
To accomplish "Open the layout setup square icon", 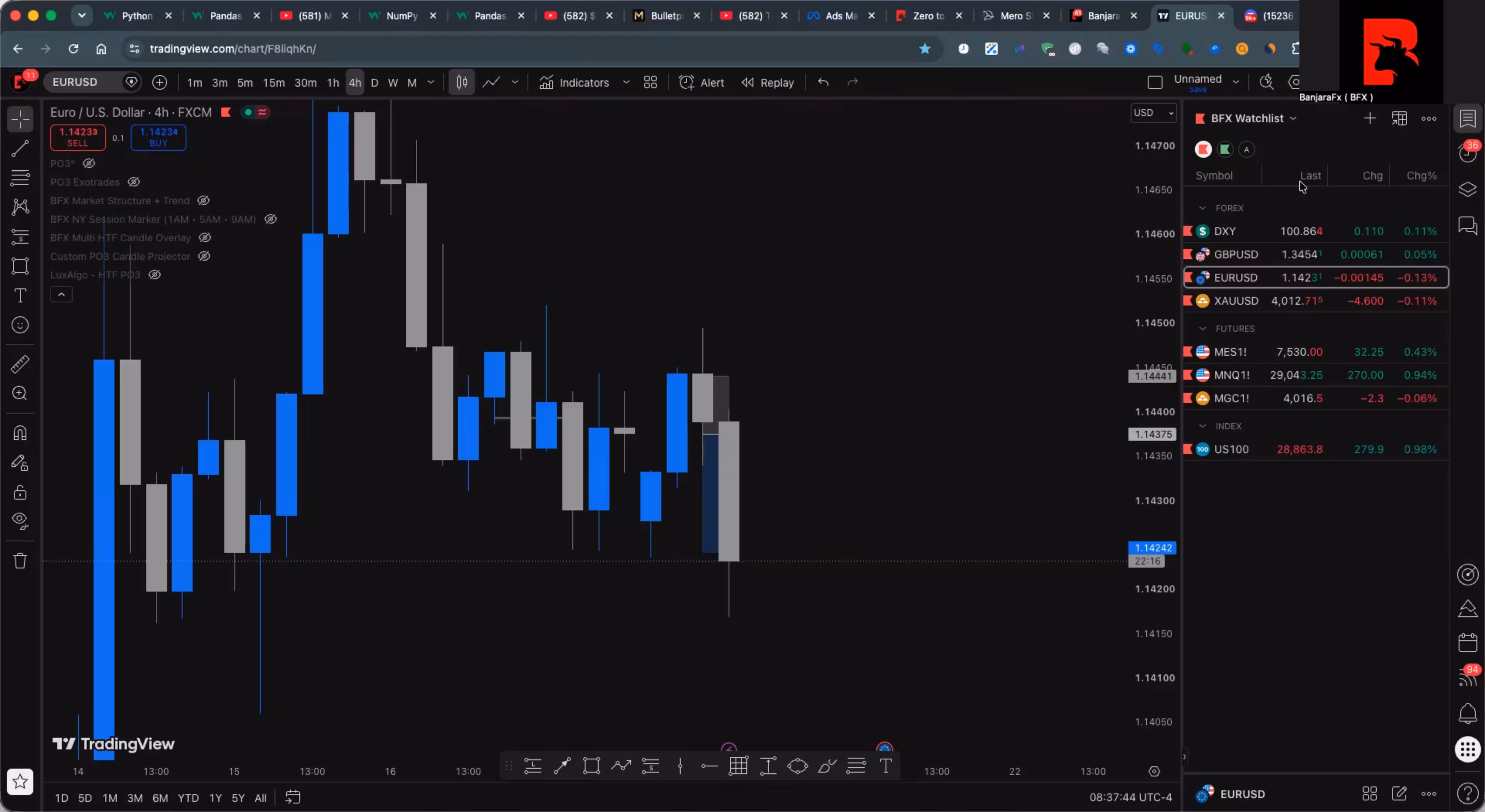I will (x=1155, y=82).
